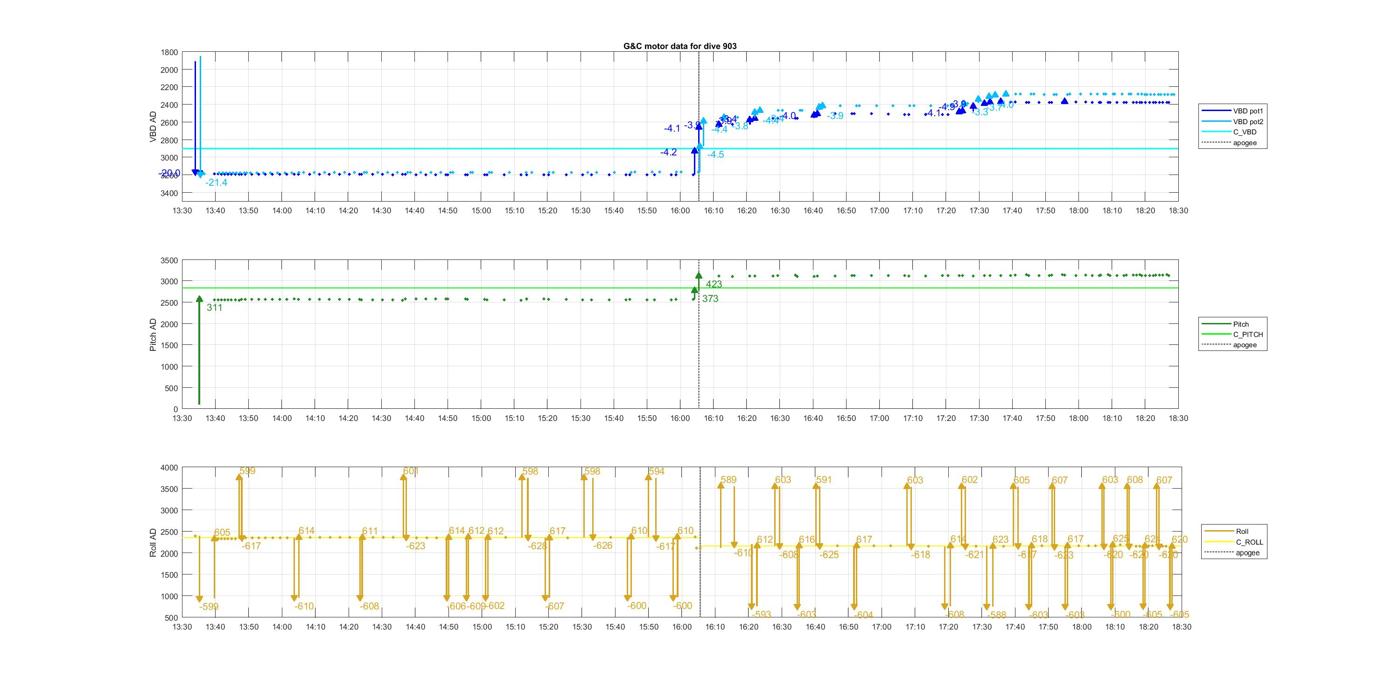
Task: Click the '608' roll label
Action: pos(1135,480)
